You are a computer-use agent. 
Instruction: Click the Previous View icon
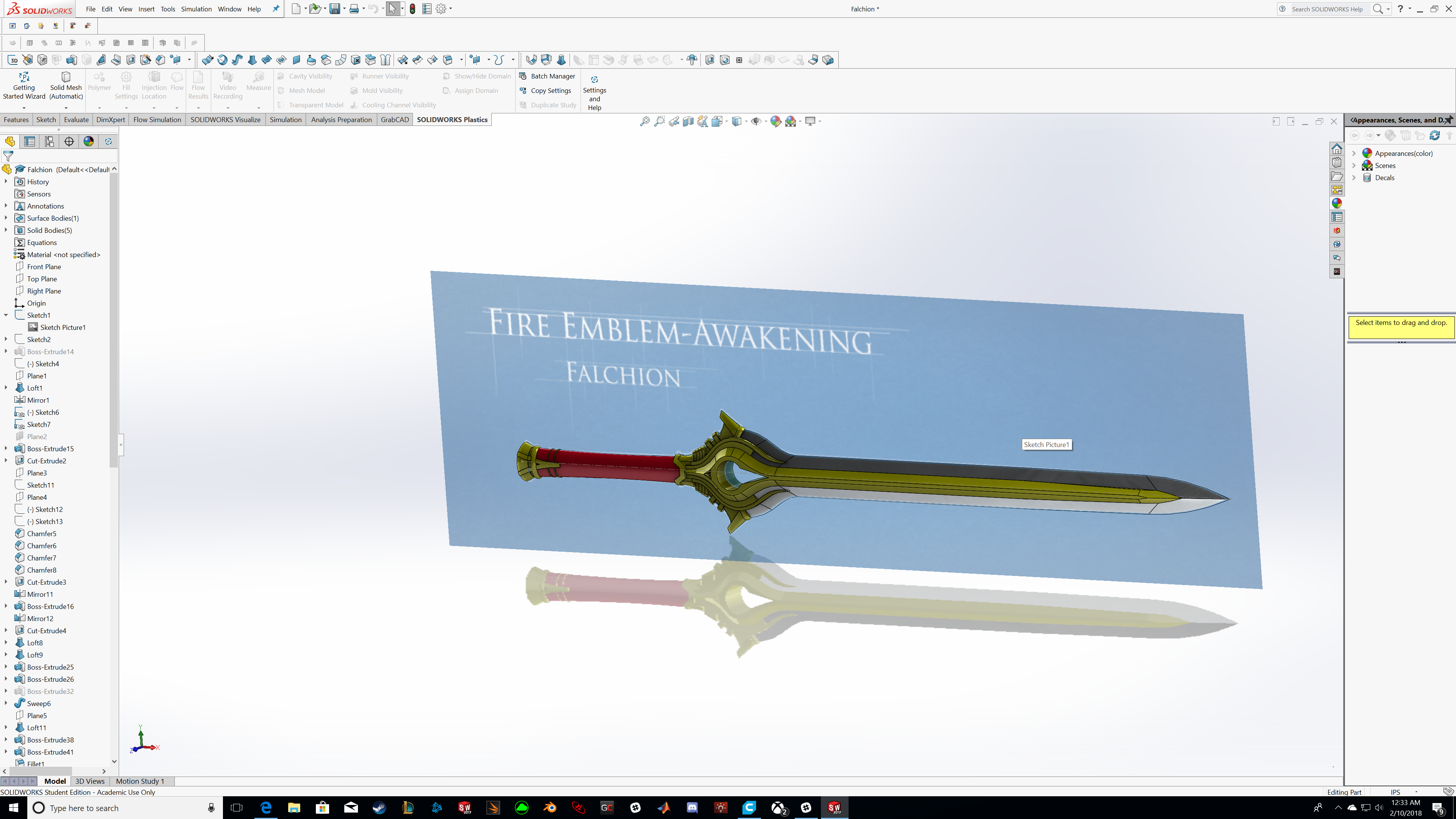674,121
